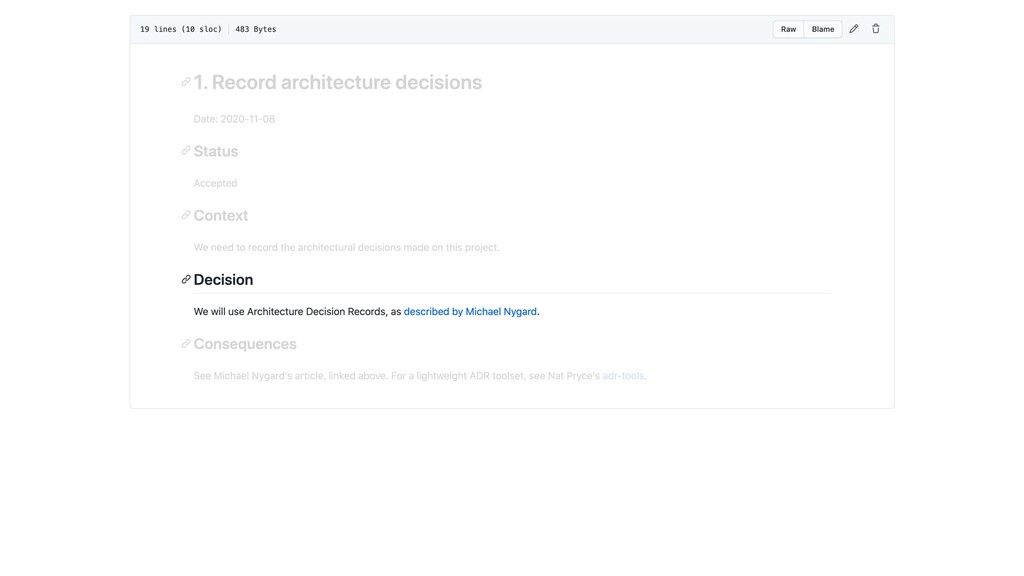
Task: Click the trash icon to delete file
Action: [x=876, y=29]
